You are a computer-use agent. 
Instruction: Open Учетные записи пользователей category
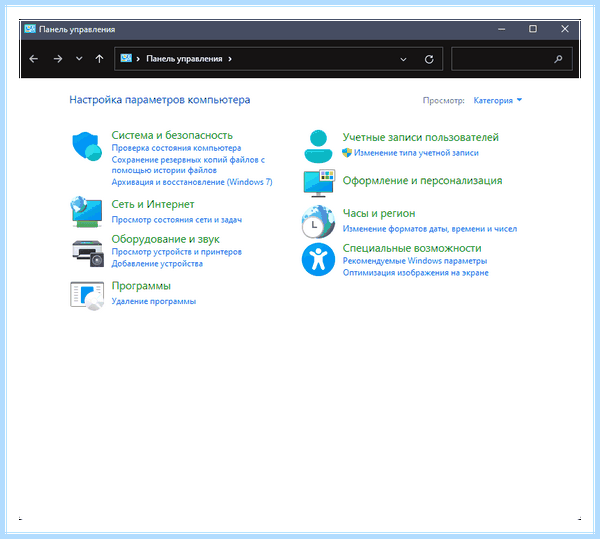coord(420,137)
